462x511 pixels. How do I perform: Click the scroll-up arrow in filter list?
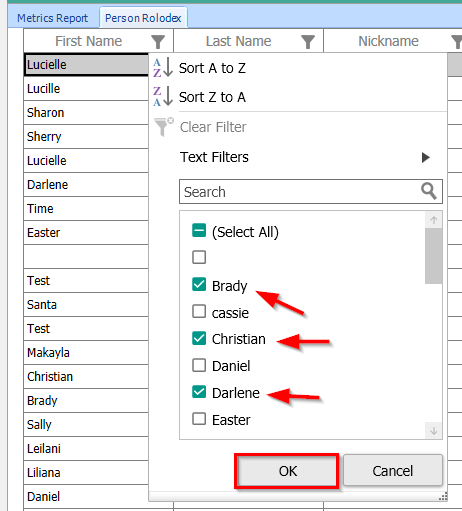pyautogui.click(x=433, y=220)
